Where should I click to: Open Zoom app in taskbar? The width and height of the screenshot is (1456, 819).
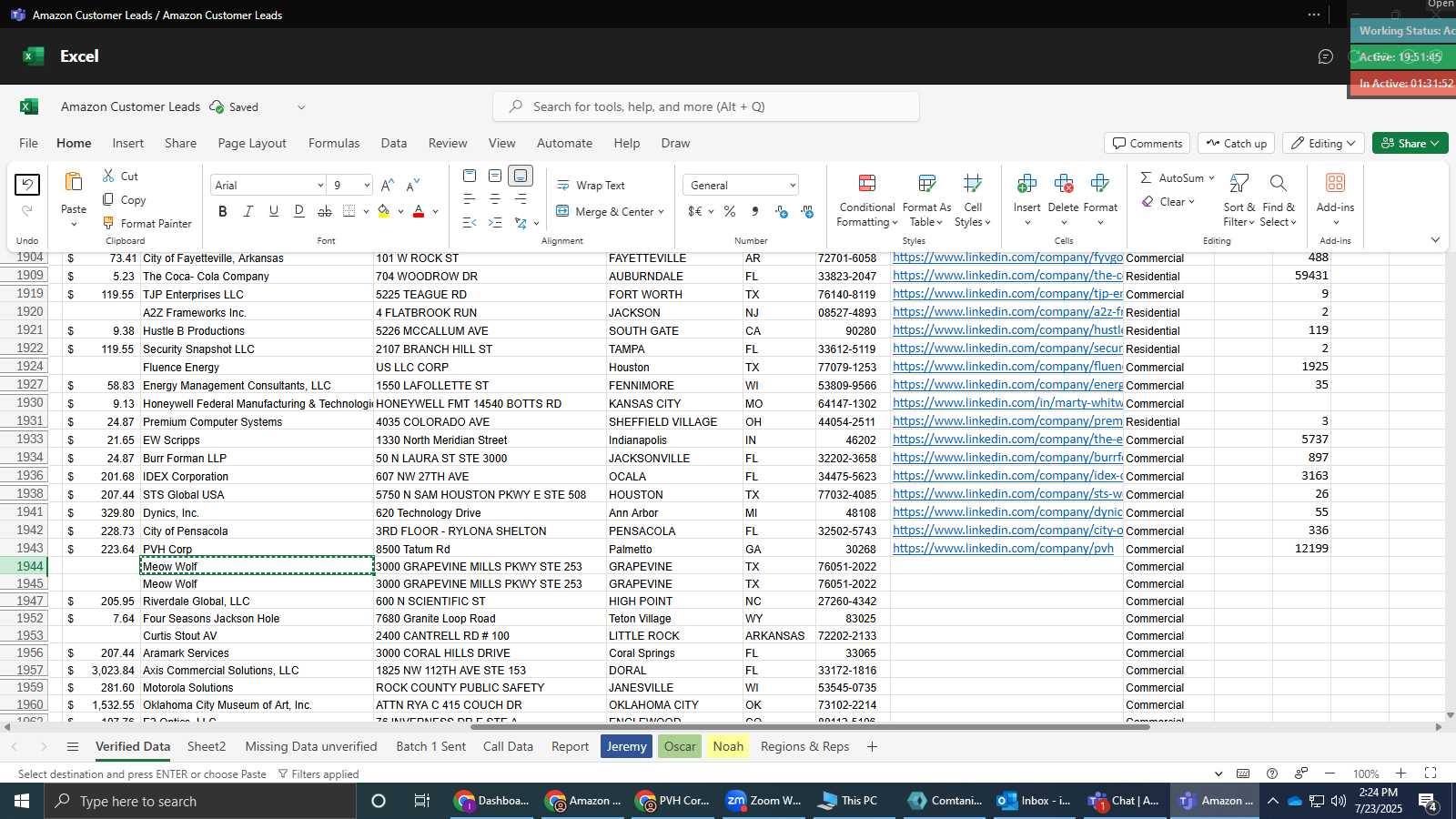(763, 801)
